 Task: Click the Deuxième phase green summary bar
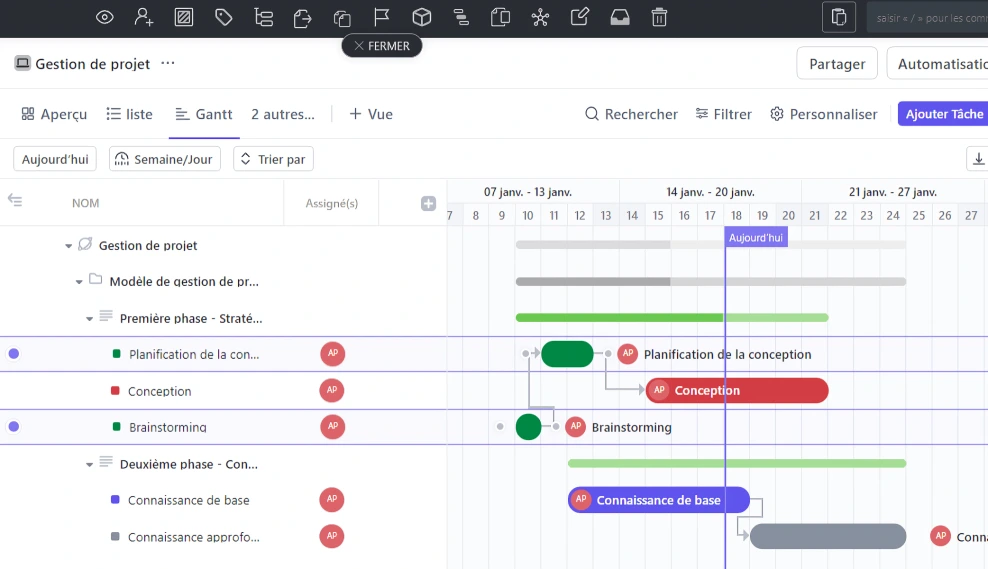coord(737,463)
